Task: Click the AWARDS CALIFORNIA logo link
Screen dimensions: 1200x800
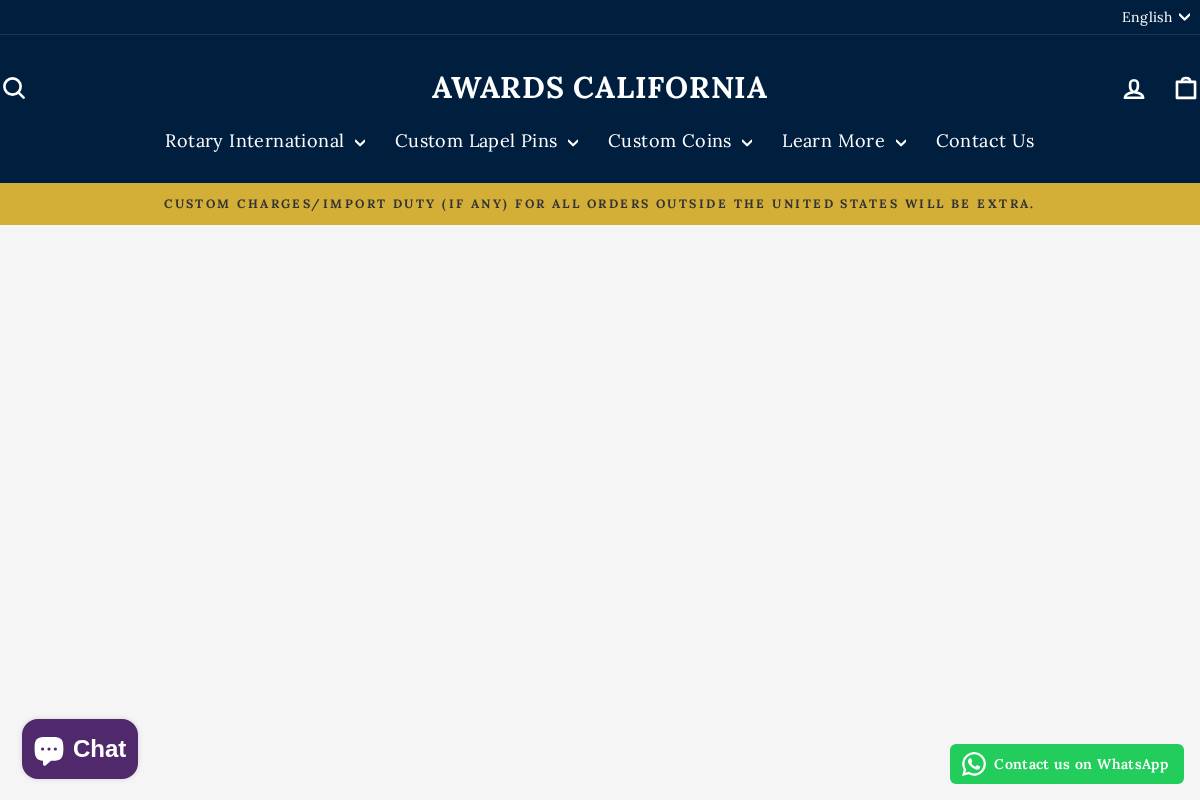Action: point(600,88)
